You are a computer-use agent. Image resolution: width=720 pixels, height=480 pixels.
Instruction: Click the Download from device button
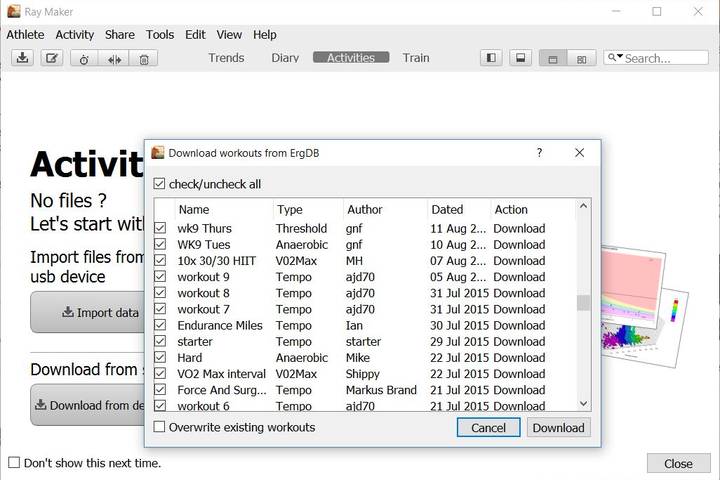pos(89,405)
